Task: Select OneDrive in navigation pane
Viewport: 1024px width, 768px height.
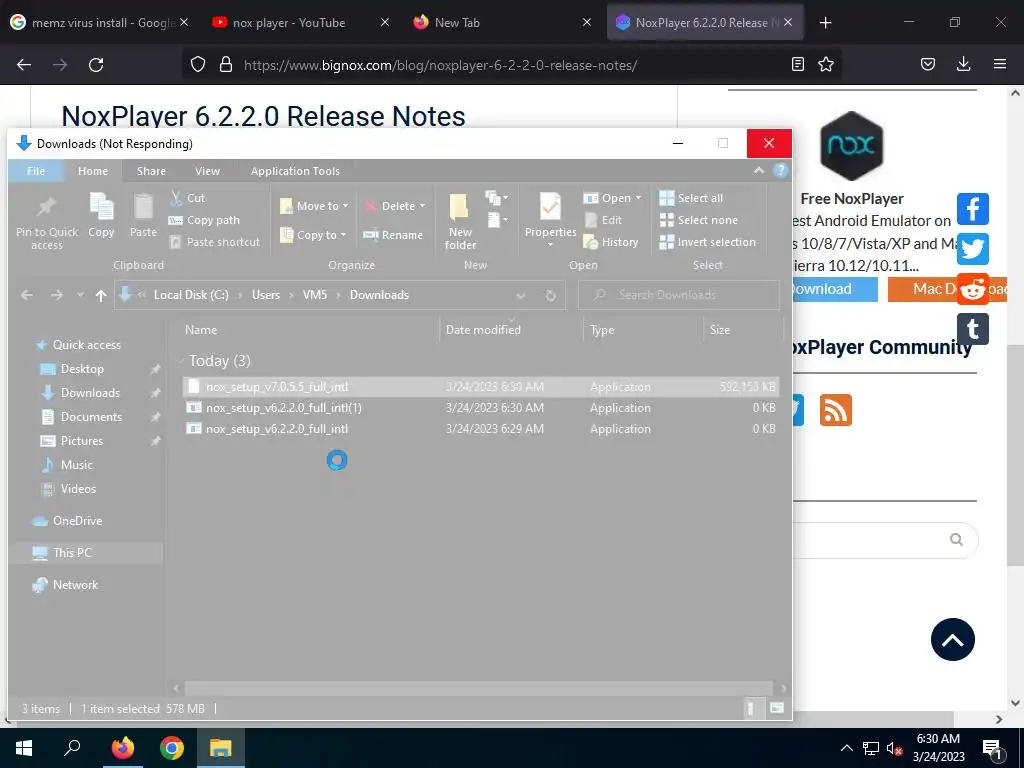Action: tap(77, 520)
